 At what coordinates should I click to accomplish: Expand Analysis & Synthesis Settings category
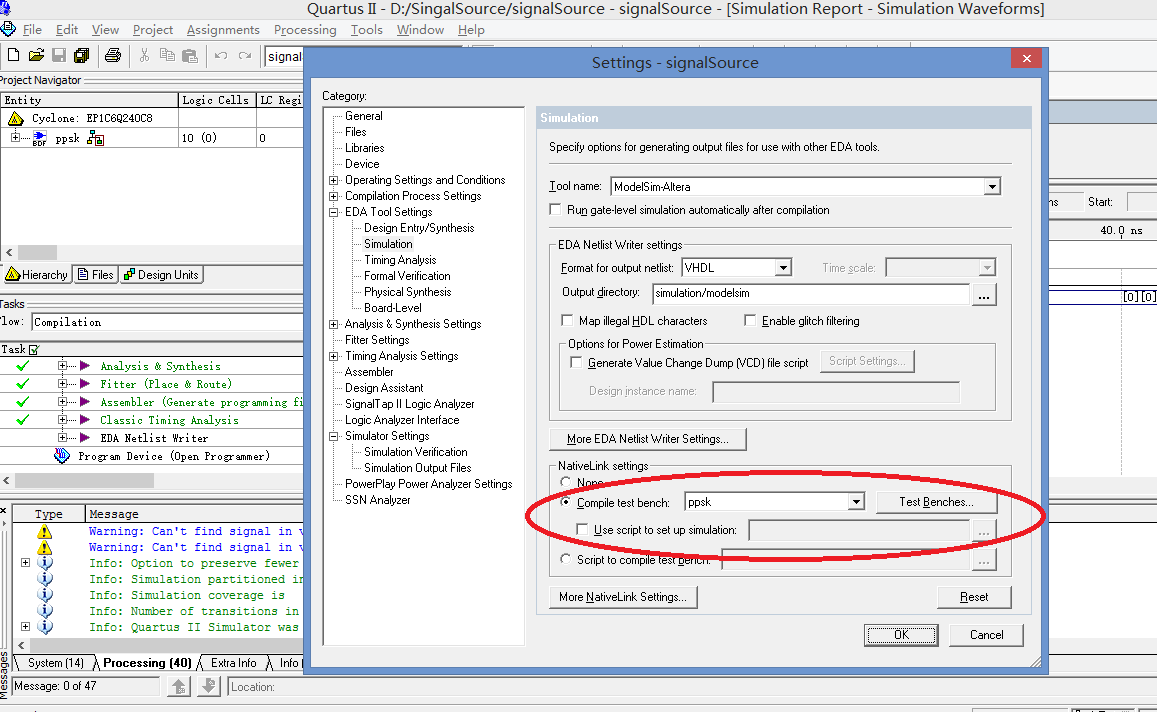point(334,324)
